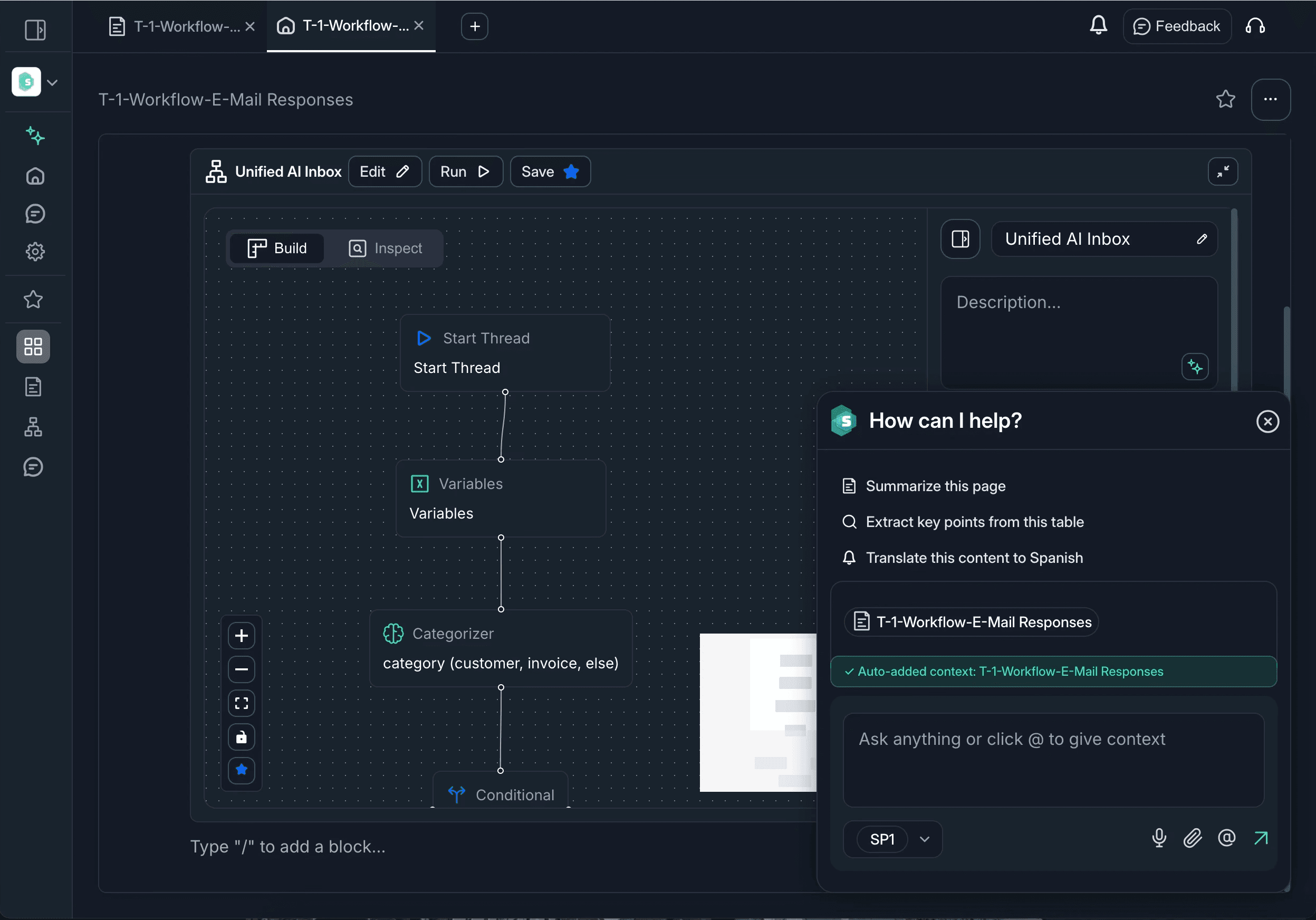Click the fit-to-view canvas icon
Image resolution: width=1316 pixels, height=920 pixels.
(241, 703)
